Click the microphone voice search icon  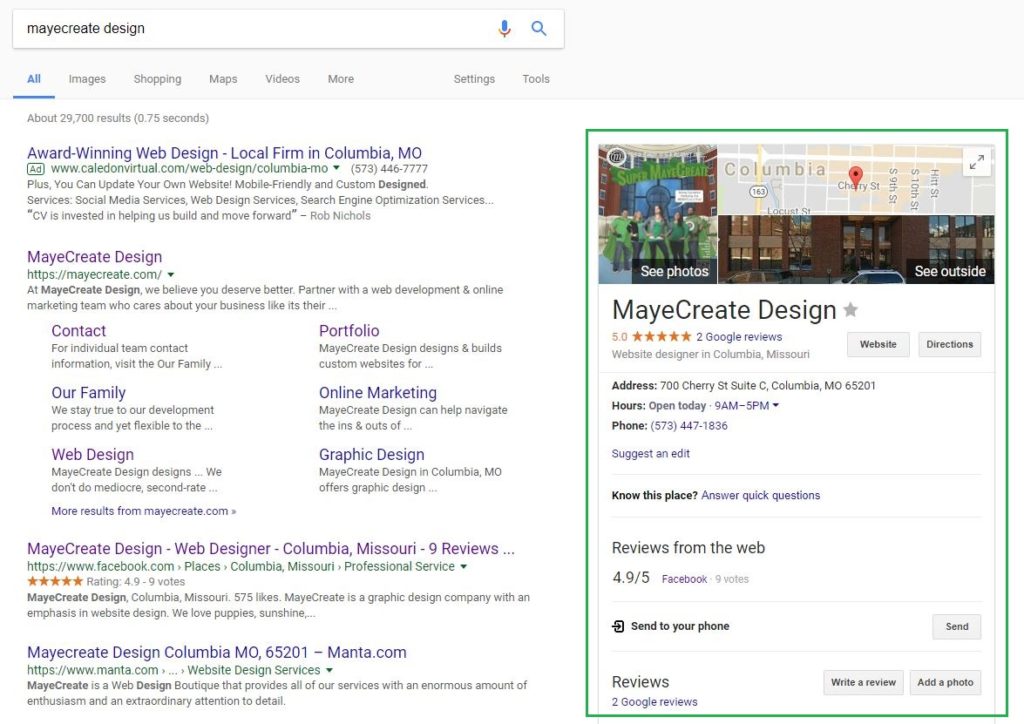(504, 29)
